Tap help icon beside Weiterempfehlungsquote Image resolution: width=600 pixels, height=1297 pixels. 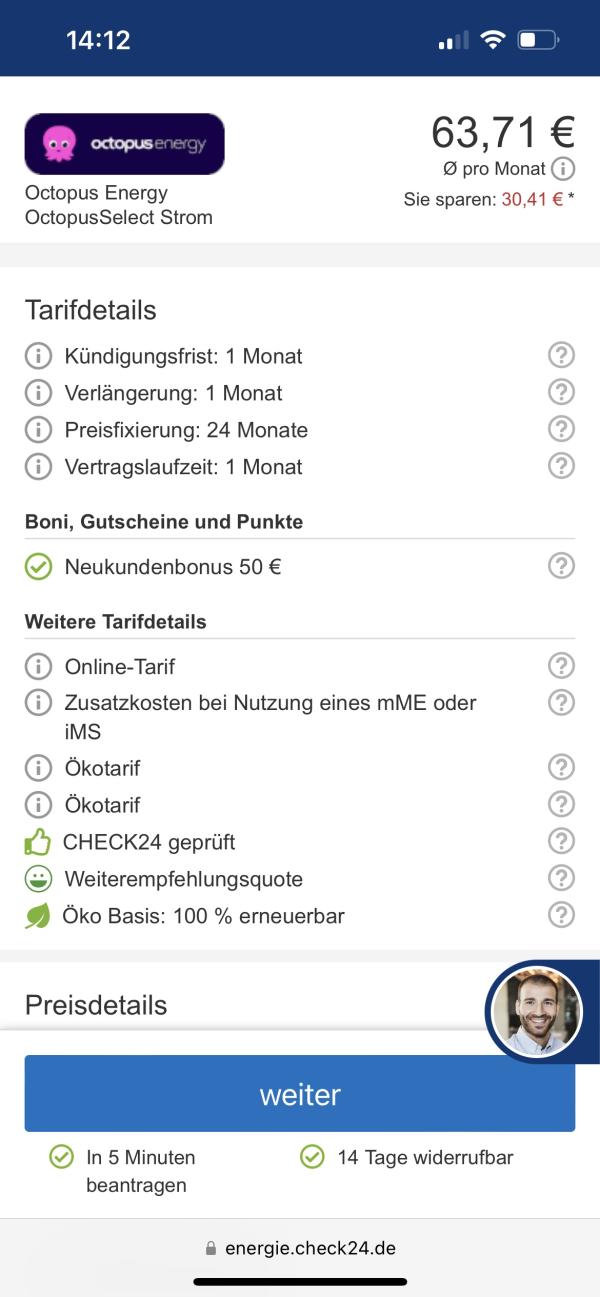click(562, 878)
